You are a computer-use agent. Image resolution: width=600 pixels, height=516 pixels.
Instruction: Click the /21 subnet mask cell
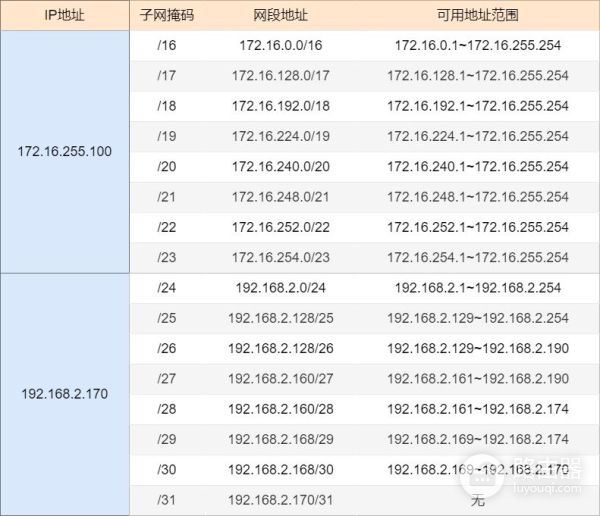point(166,197)
